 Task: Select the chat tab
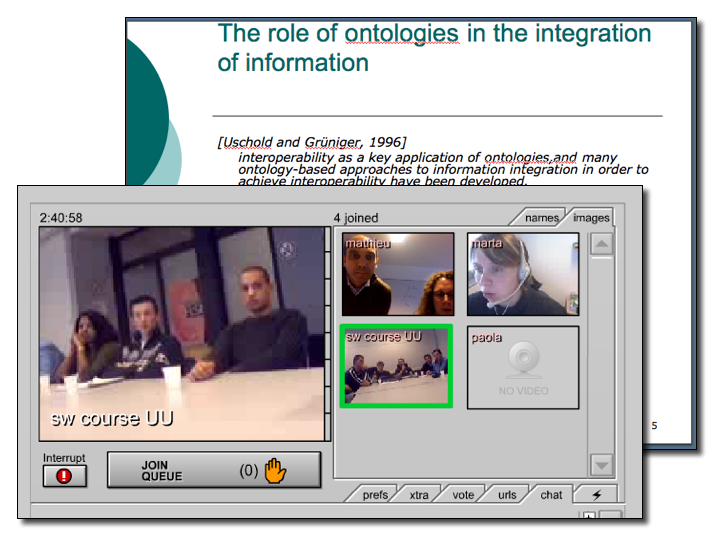551,495
